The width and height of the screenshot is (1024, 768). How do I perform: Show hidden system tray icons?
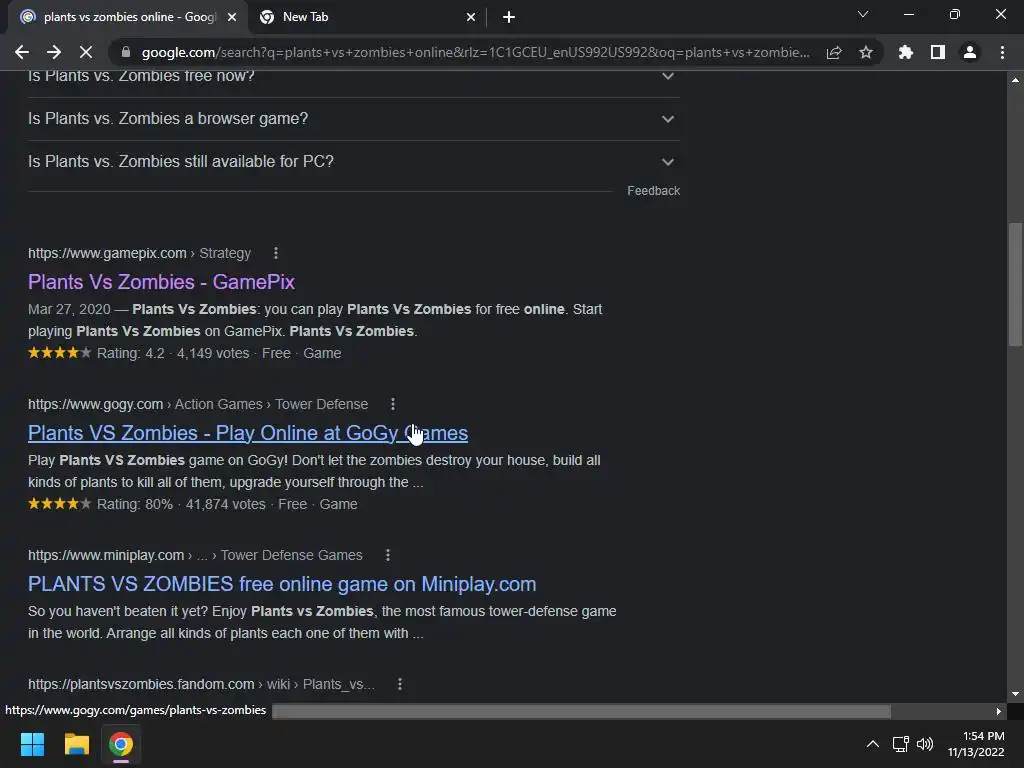coord(872,744)
